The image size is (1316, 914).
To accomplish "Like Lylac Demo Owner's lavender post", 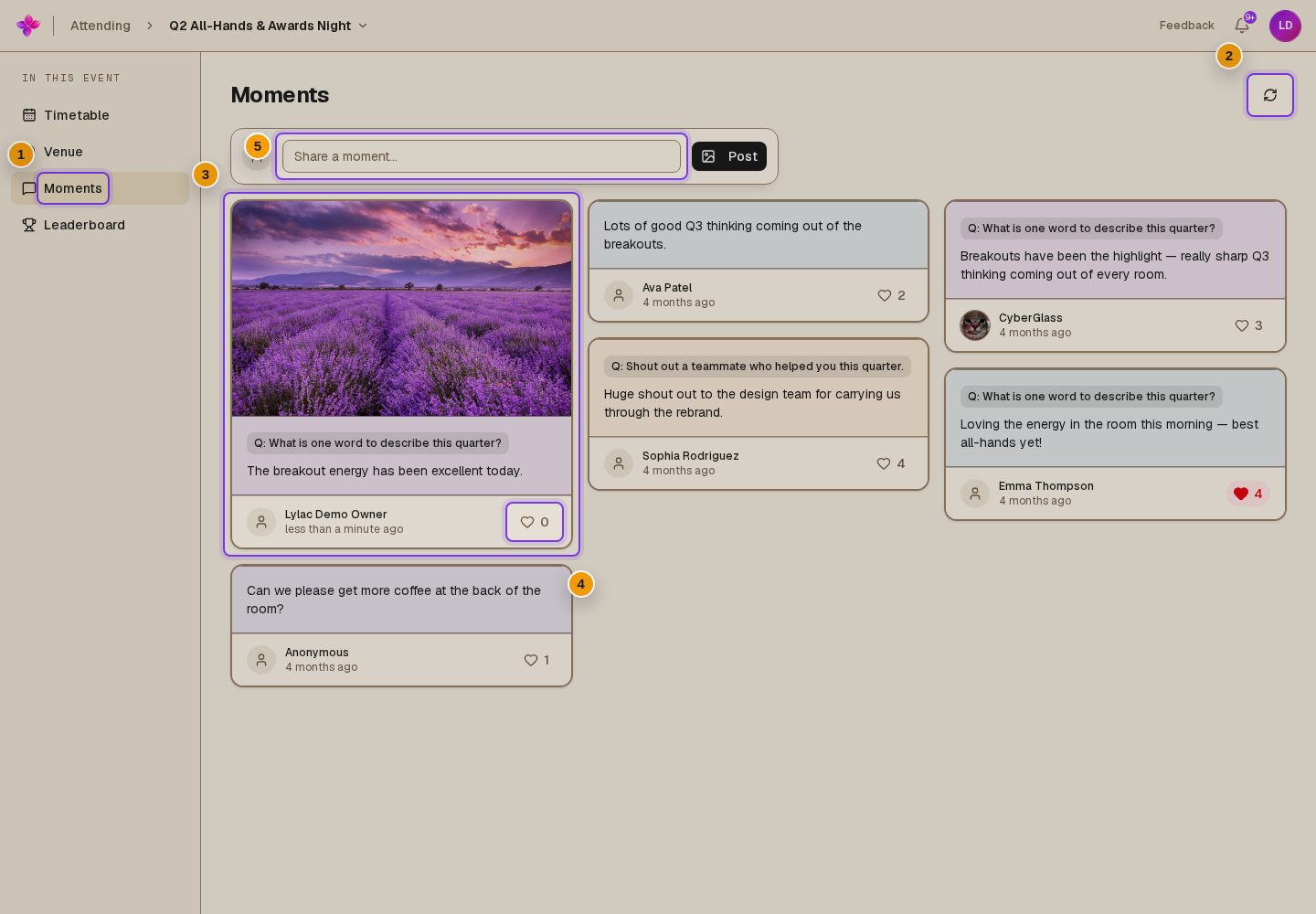I will 535,522.
